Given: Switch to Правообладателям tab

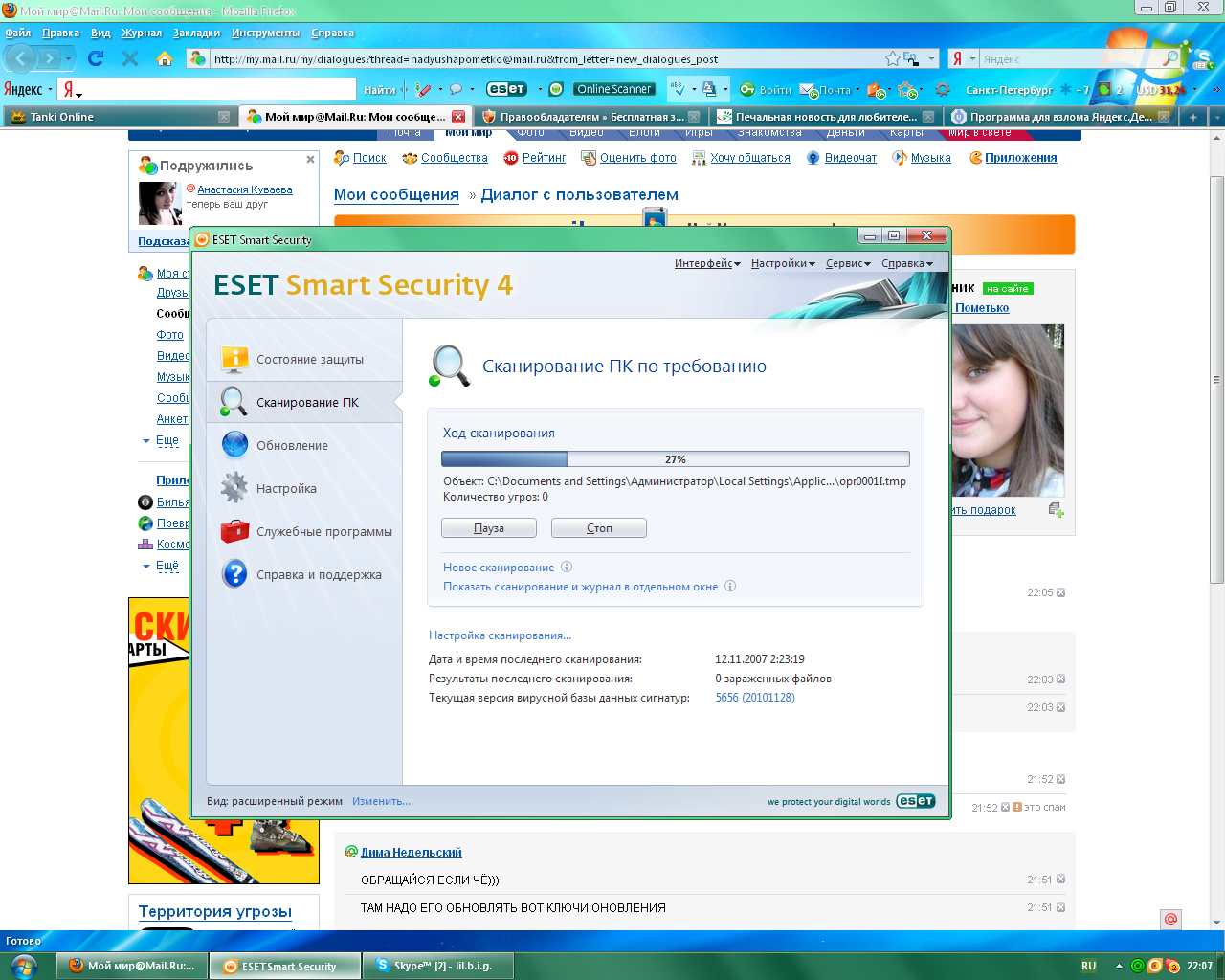Looking at the screenshot, I should tap(591, 117).
